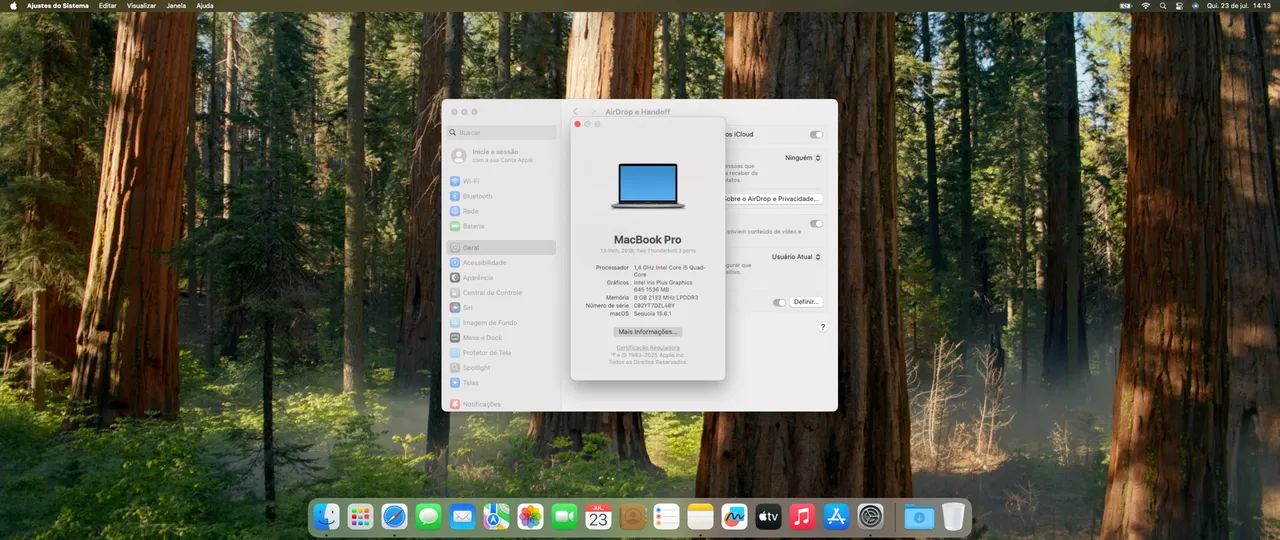
Task: Open Calendar showing 23 in Dock
Action: [598, 516]
